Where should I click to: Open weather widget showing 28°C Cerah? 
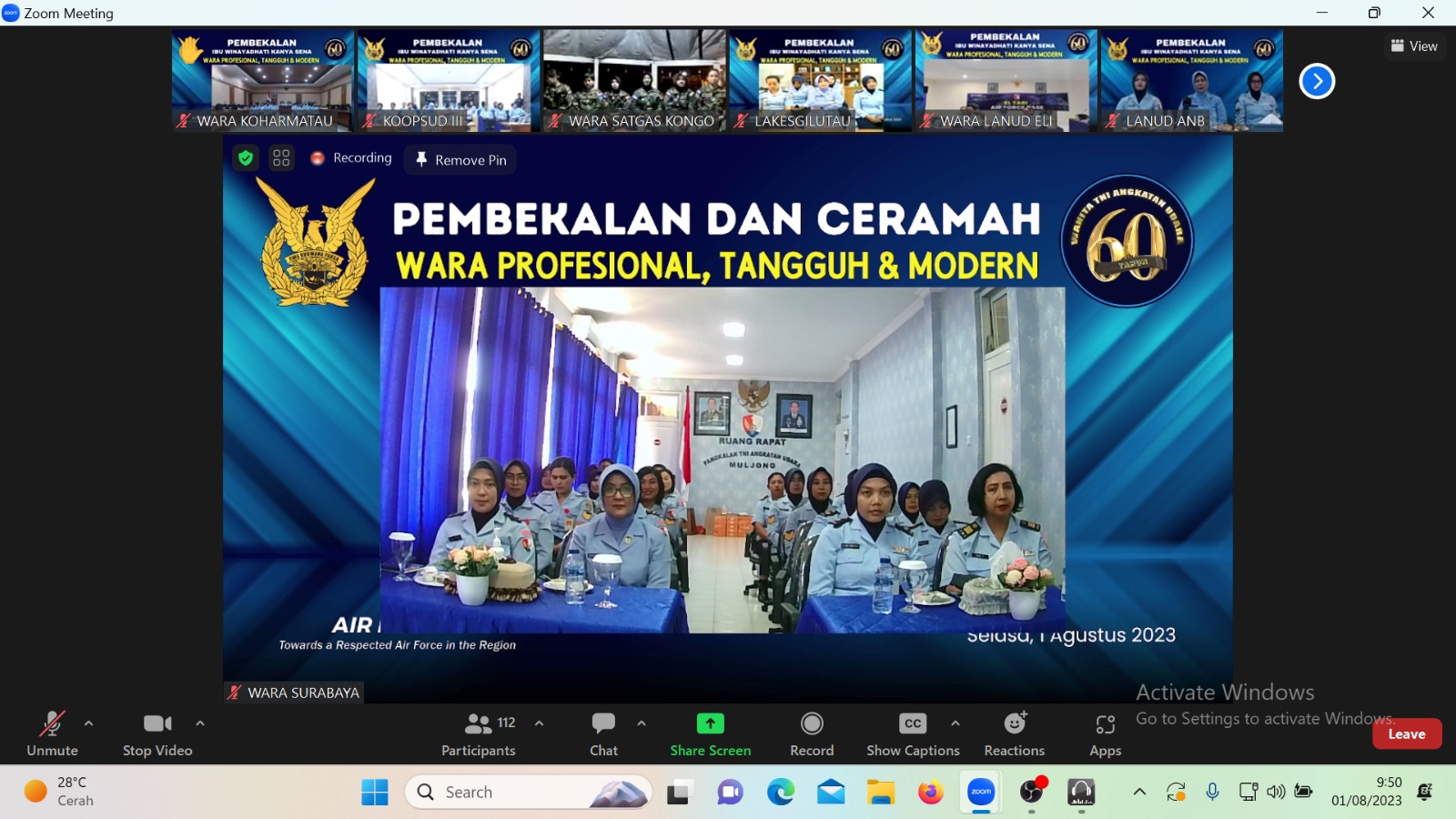coord(59,792)
